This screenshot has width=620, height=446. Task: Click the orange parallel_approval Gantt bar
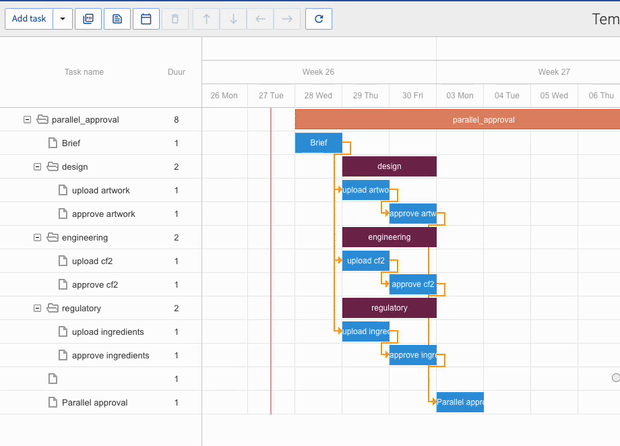[457, 120]
